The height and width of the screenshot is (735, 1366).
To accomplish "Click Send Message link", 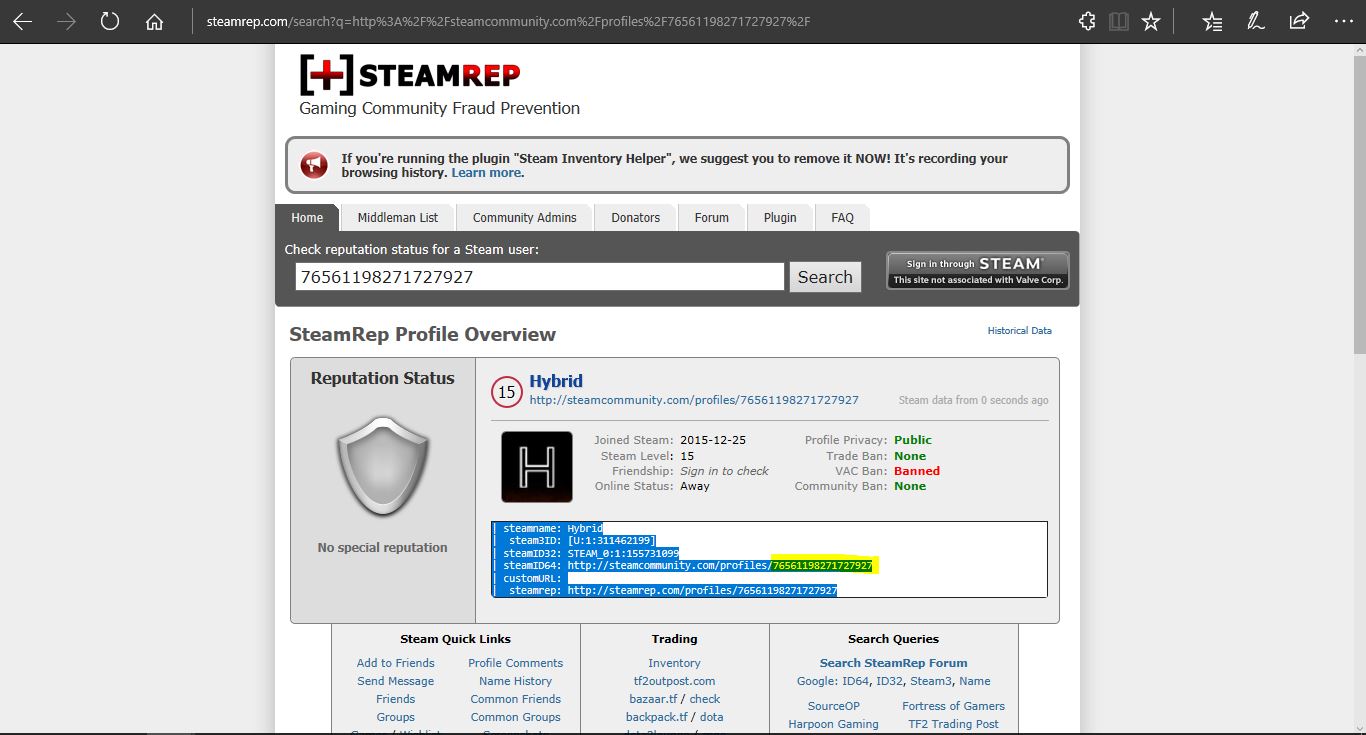I will coord(396,681).
